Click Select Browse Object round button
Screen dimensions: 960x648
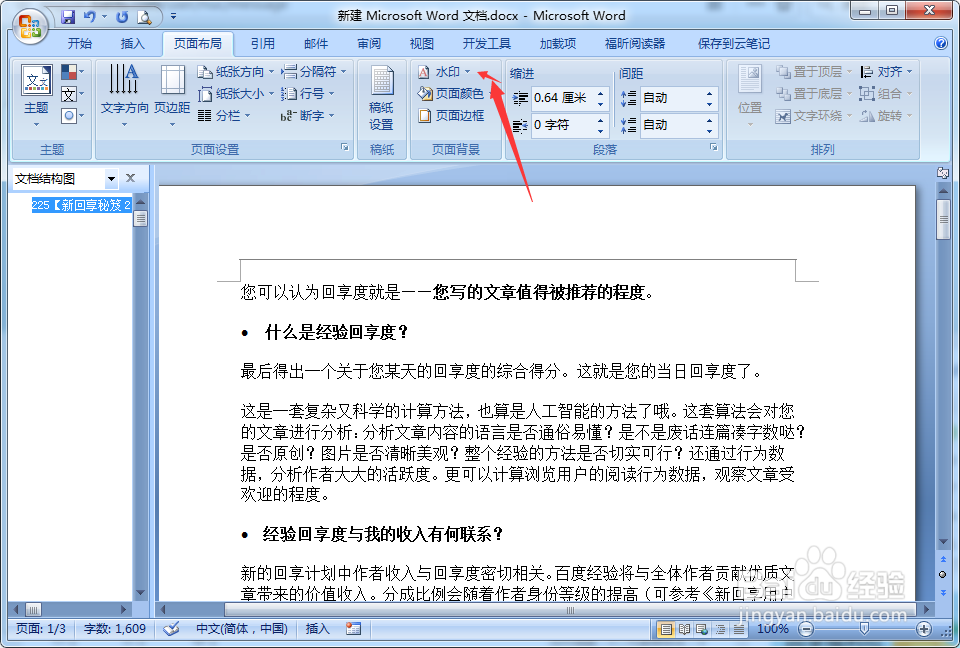[x=943, y=575]
